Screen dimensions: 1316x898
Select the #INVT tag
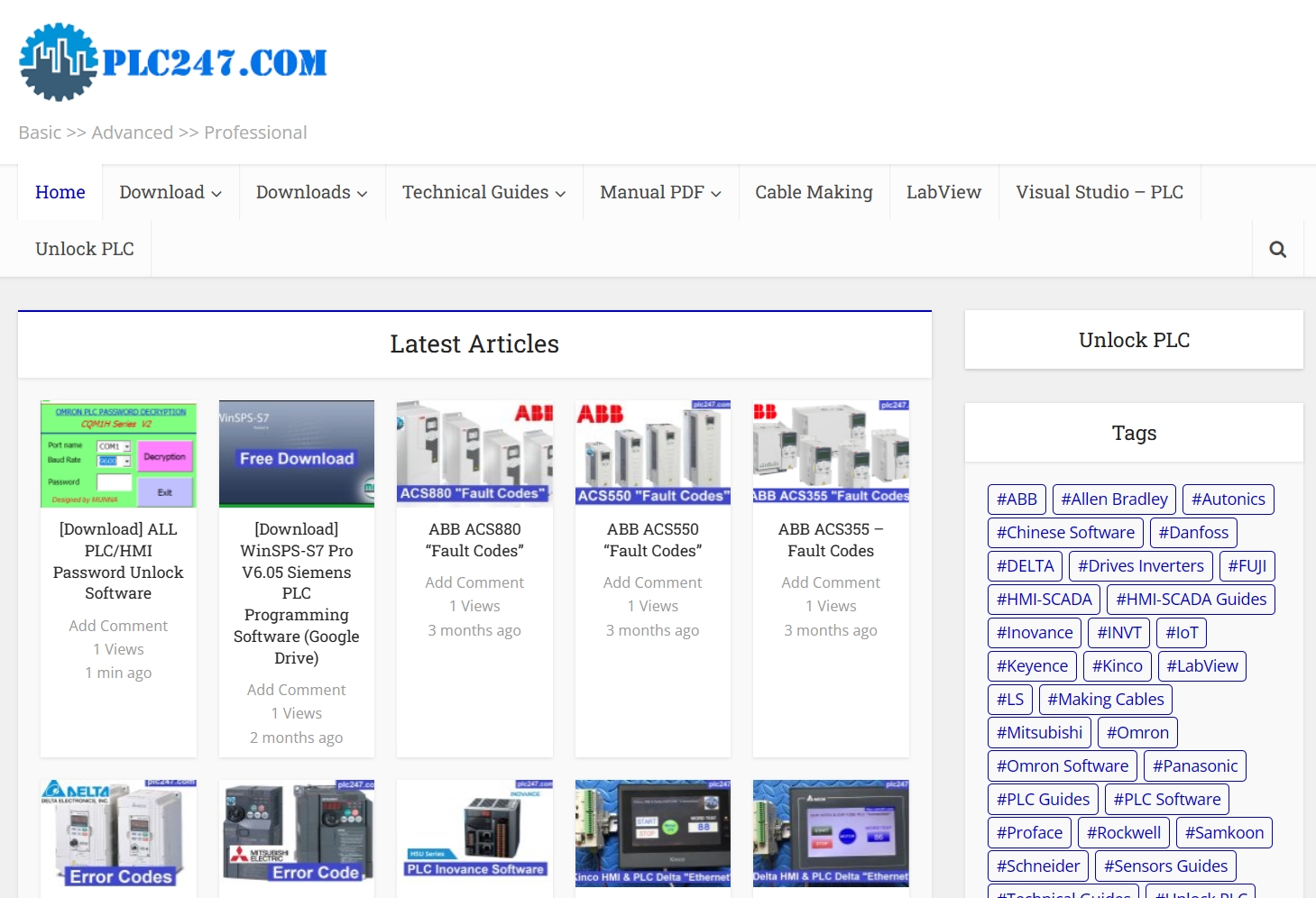click(x=1118, y=633)
